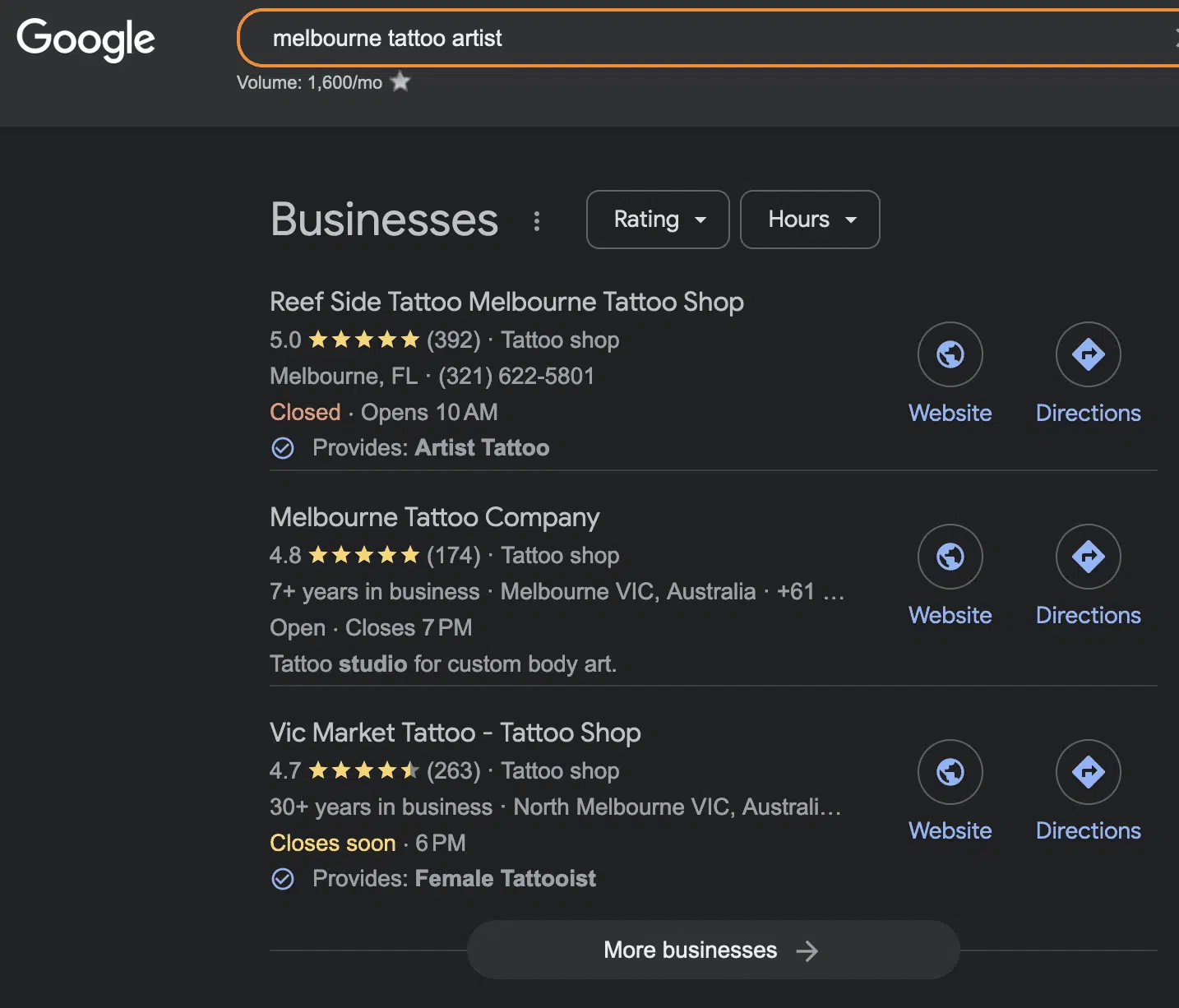The image size is (1179, 1008).
Task: Open the Vic Market Tattoo website globe icon
Action: click(x=950, y=772)
